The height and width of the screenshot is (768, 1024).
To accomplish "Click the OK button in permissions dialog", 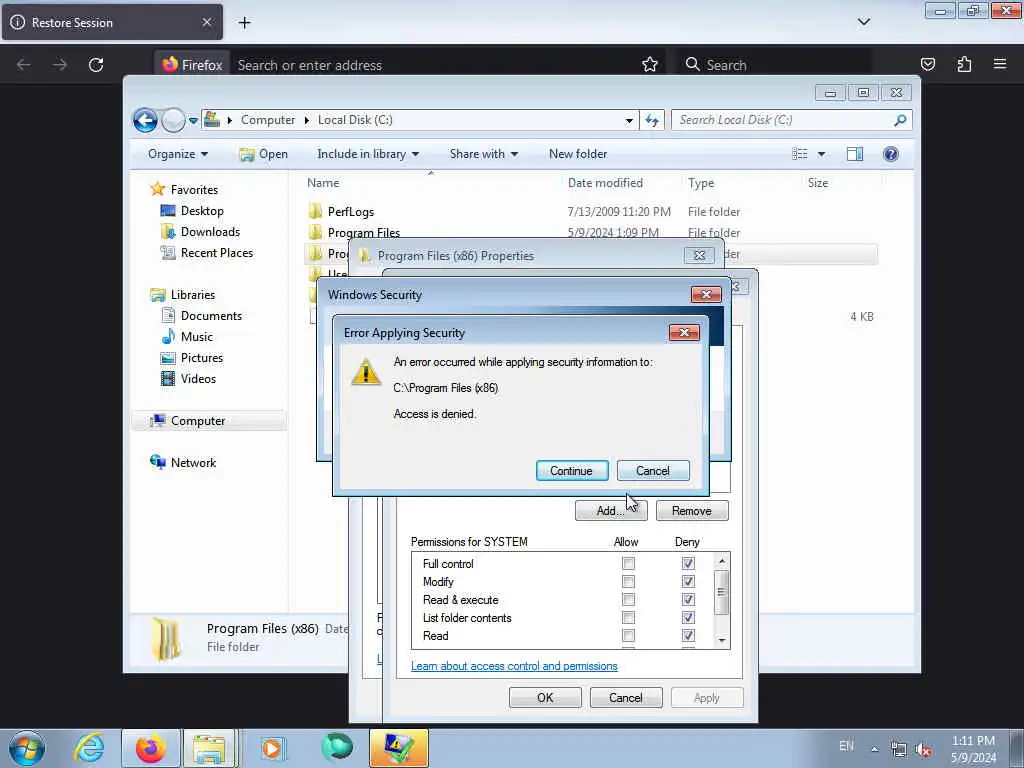I will click(545, 697).
